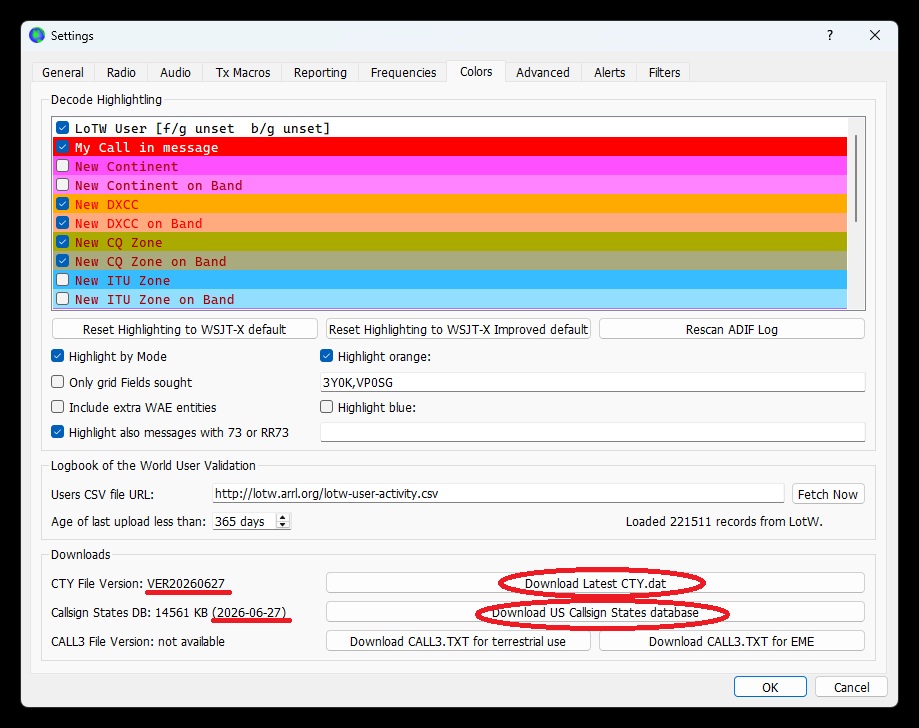Enable New Continent highlighting checkbox

(x=63, y=166)
